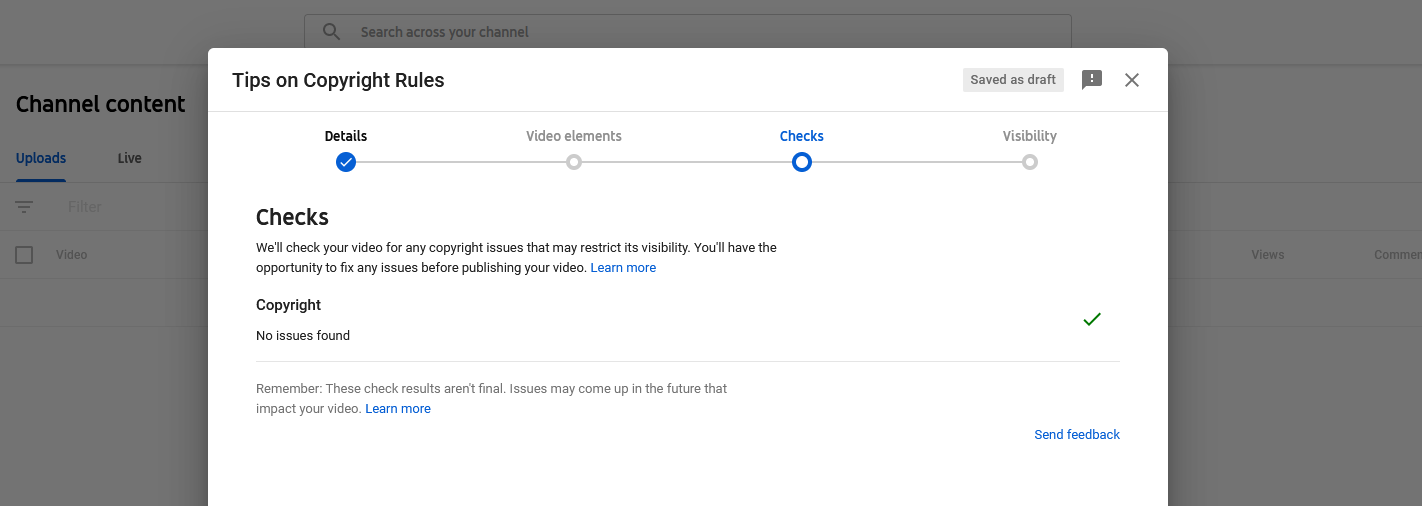Click the Send feedback link
The image size is (1422, 506).
[1077, 435]
